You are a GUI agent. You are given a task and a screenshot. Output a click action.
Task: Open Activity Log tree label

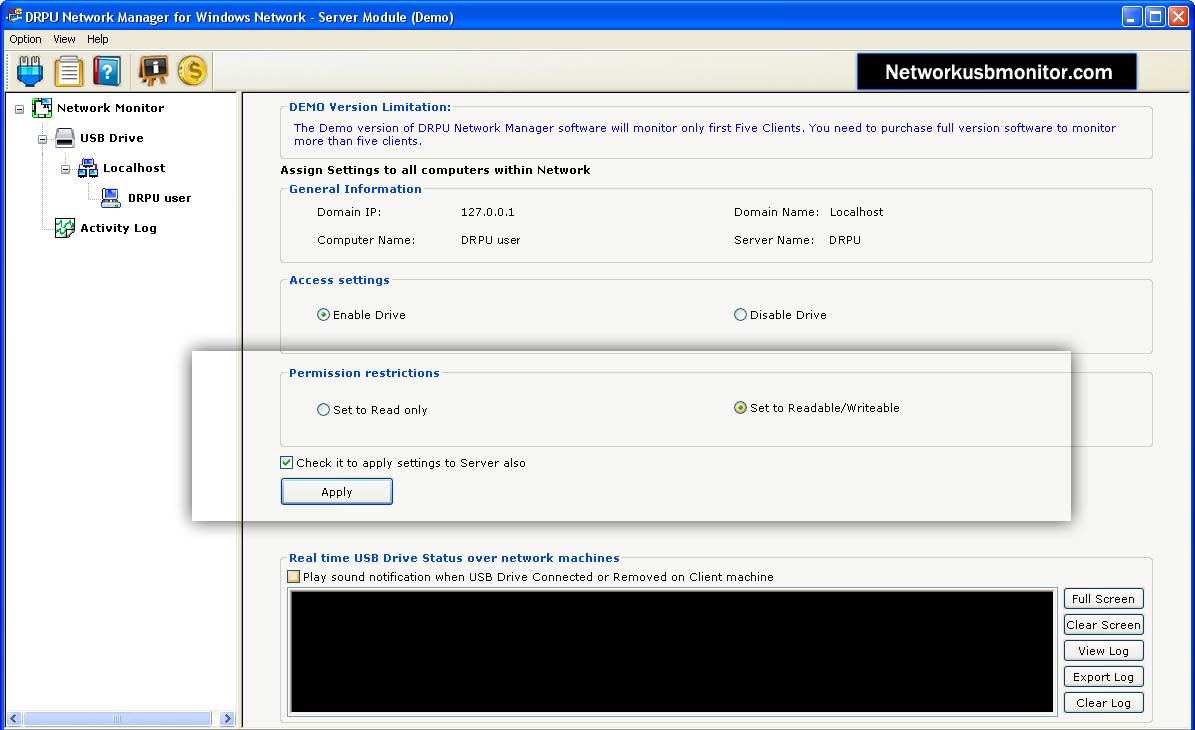[x=118, y=228]
